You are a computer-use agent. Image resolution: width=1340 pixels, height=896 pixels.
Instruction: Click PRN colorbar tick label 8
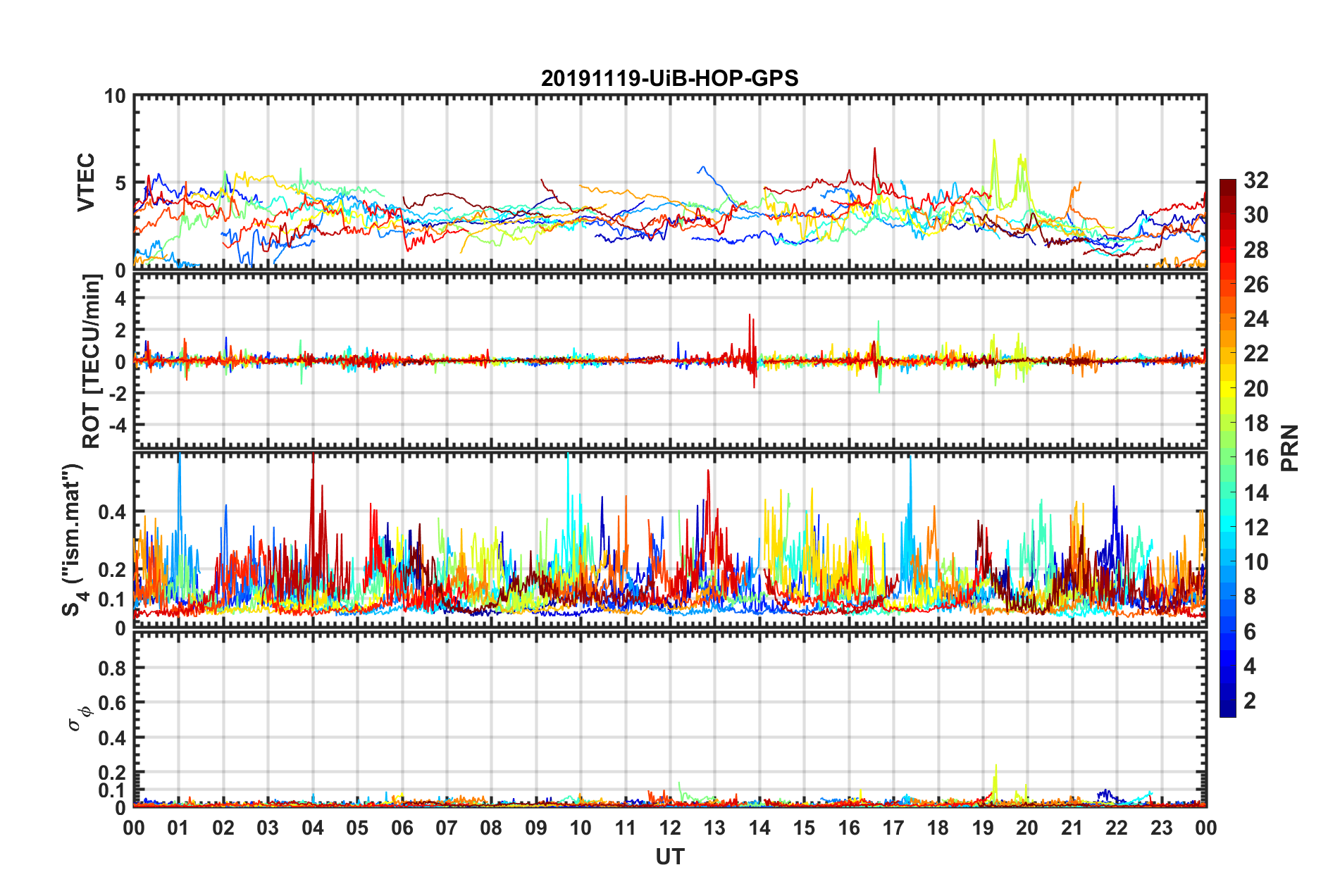click(x=1250, y=596)
